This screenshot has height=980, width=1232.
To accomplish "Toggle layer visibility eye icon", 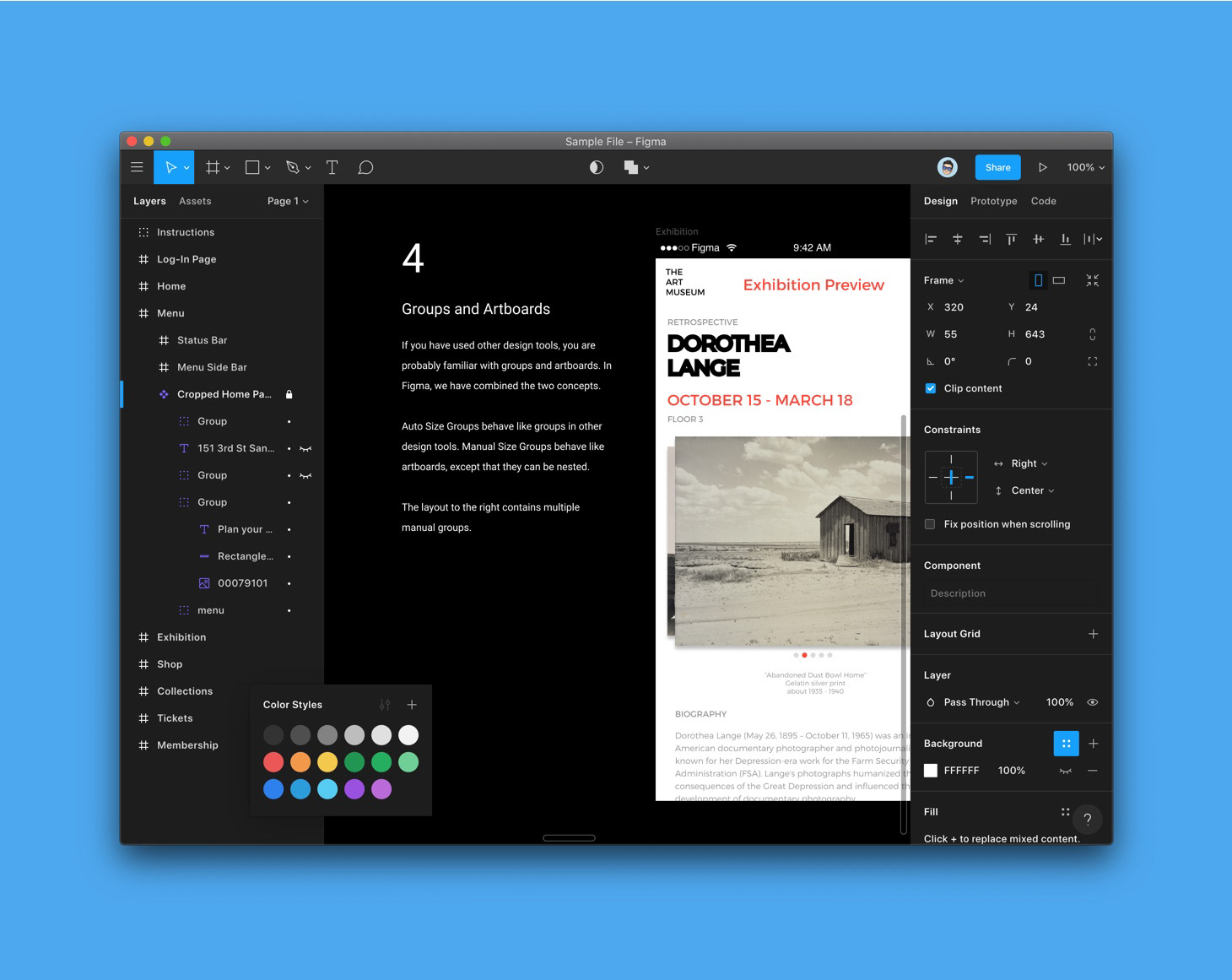I will (1093, 702).
